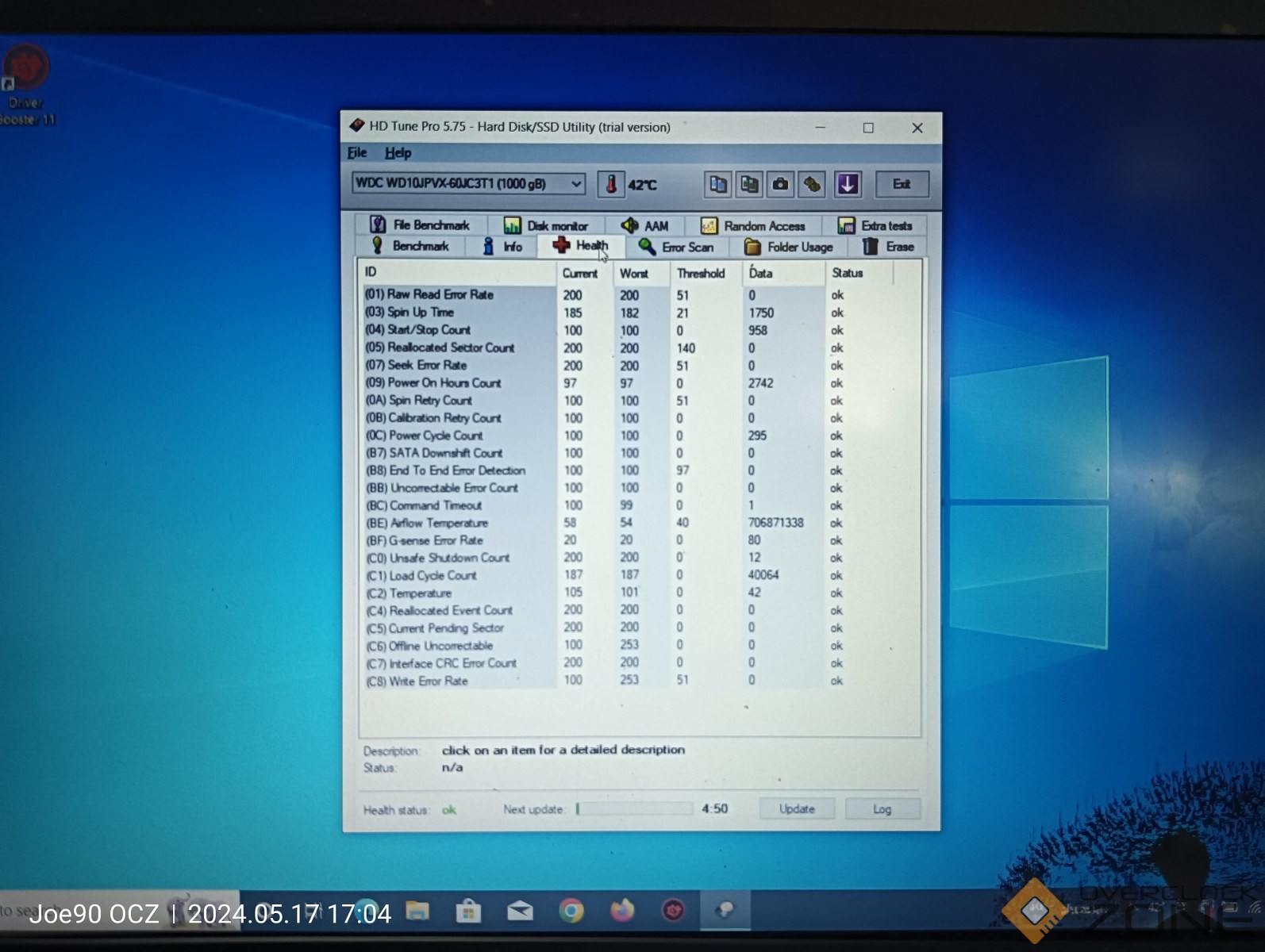Expand the WDC drive selection dropdown
The image size is (1265, 952).
click(576, 184)
